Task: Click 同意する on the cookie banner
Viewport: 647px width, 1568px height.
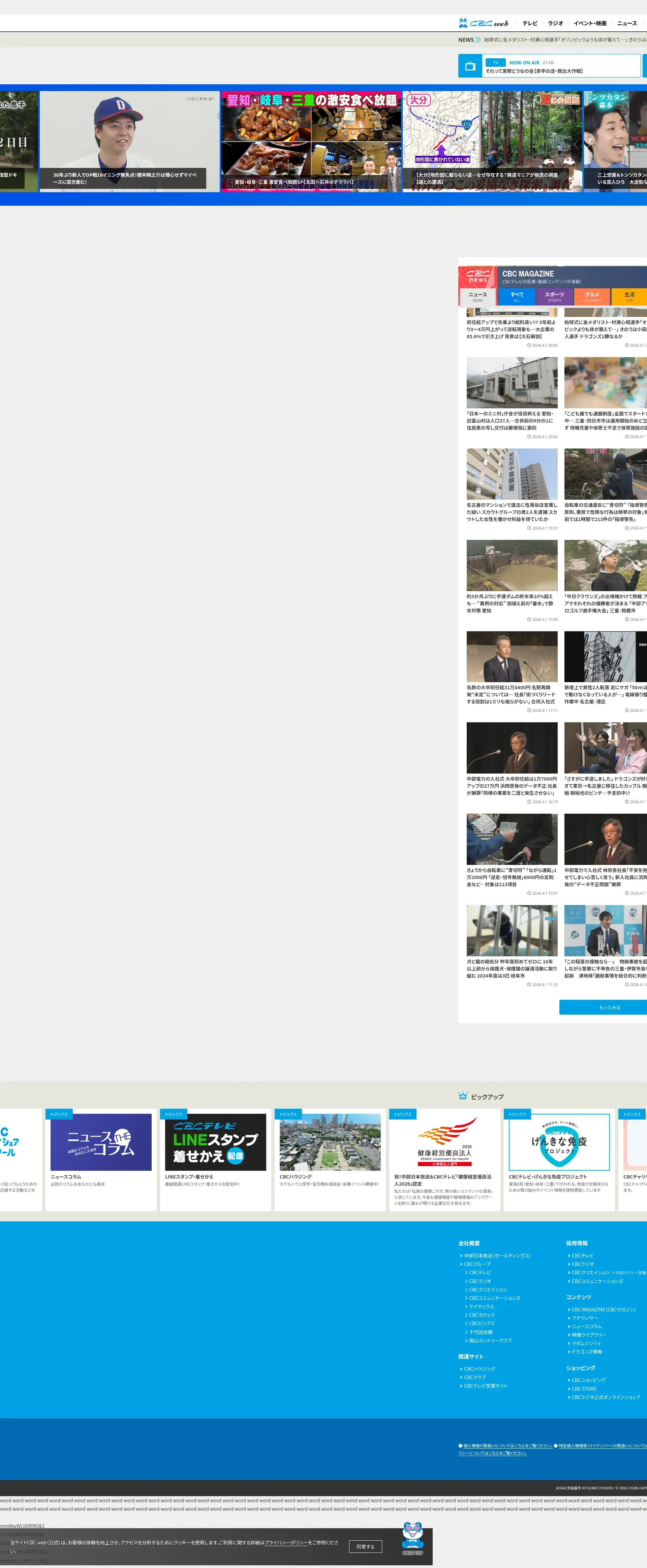Action: [x=366, y=1546]
